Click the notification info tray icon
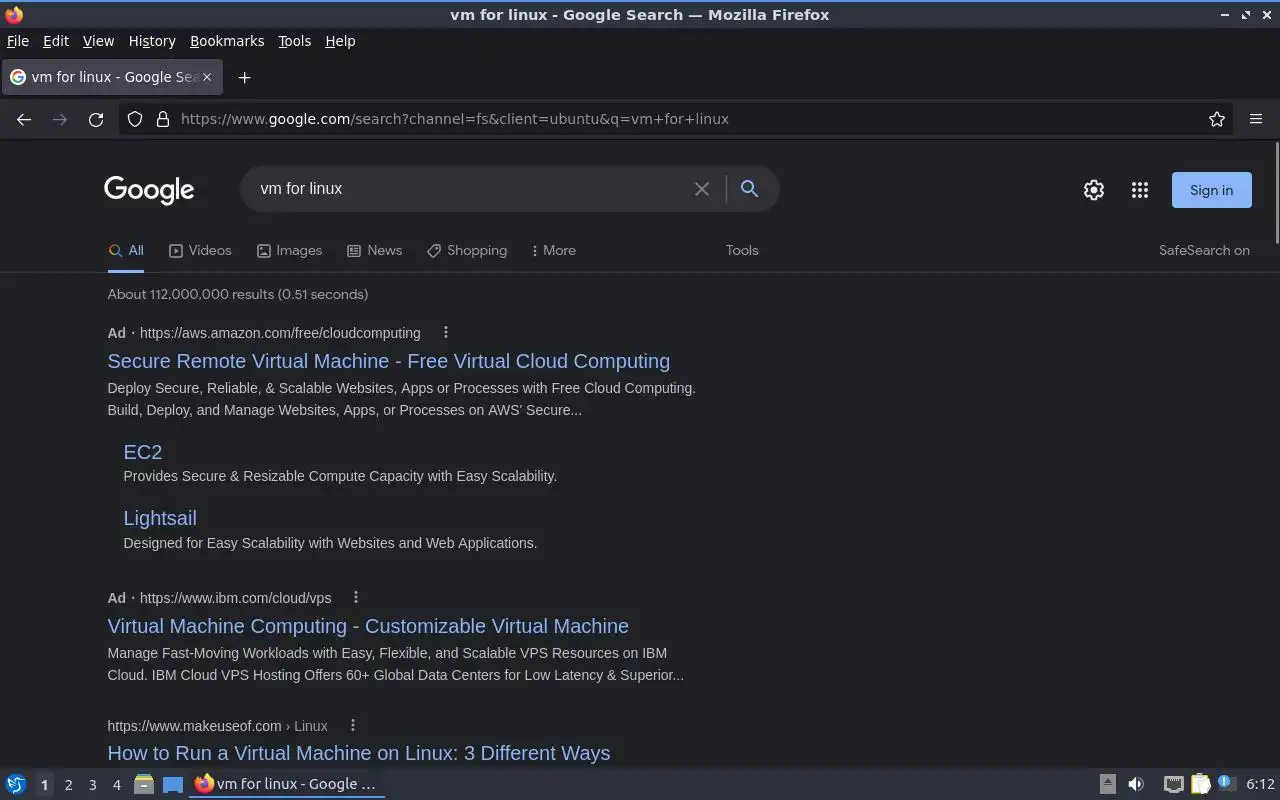The image size is (1280, 800). [x=1225, y=783]
